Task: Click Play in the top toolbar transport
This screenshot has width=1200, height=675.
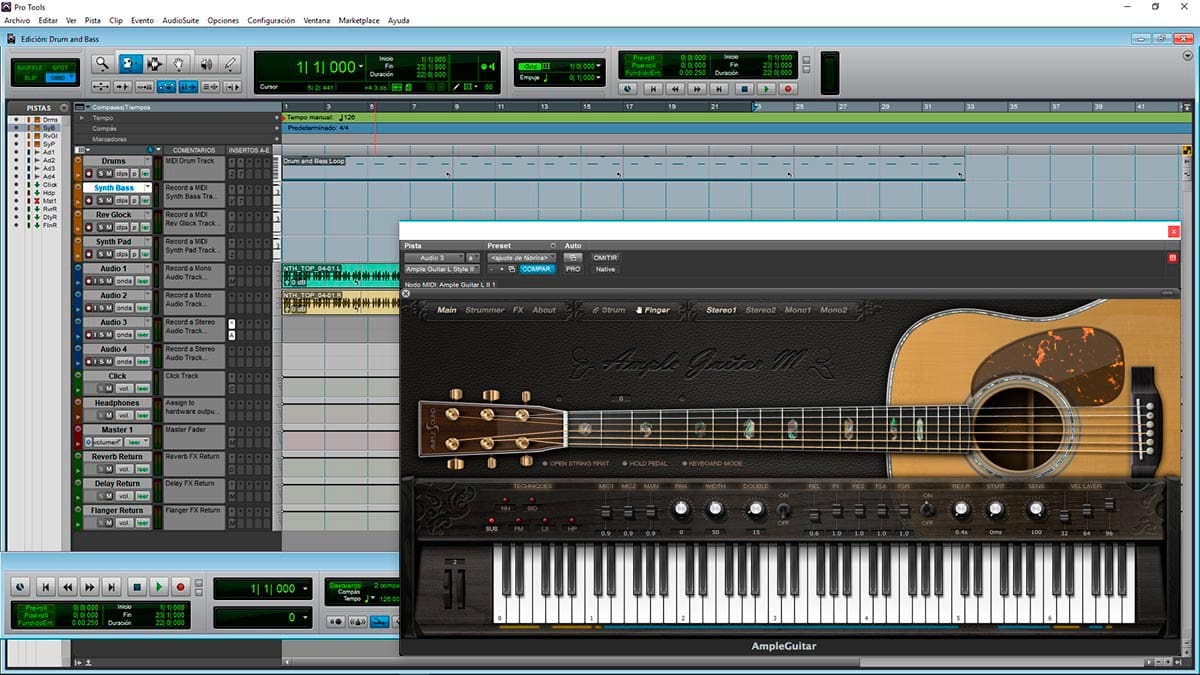Action: click(765, 89)
